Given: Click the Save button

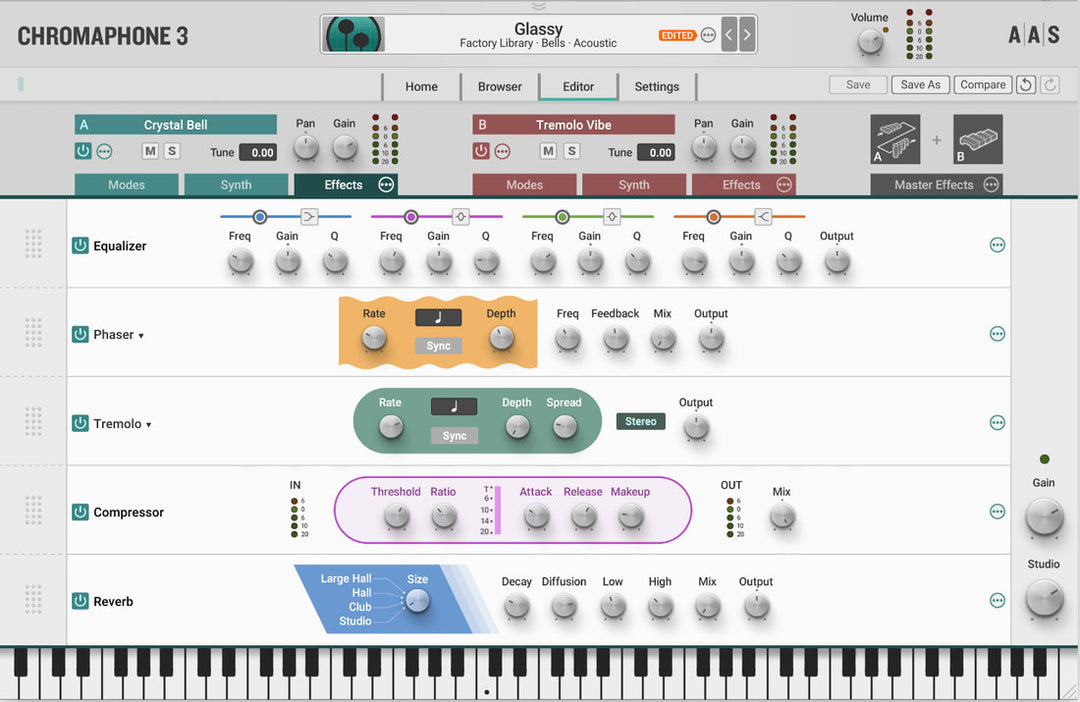Looking at the screenshot, I should (x=858, y=85).
